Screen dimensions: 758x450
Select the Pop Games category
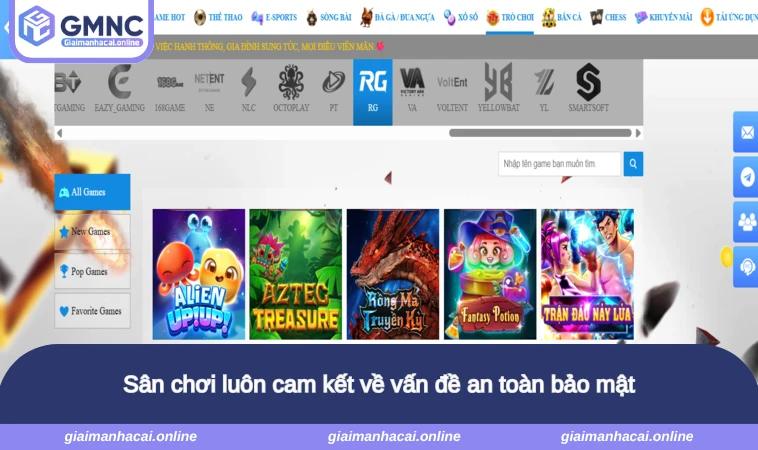pos(92,271)
